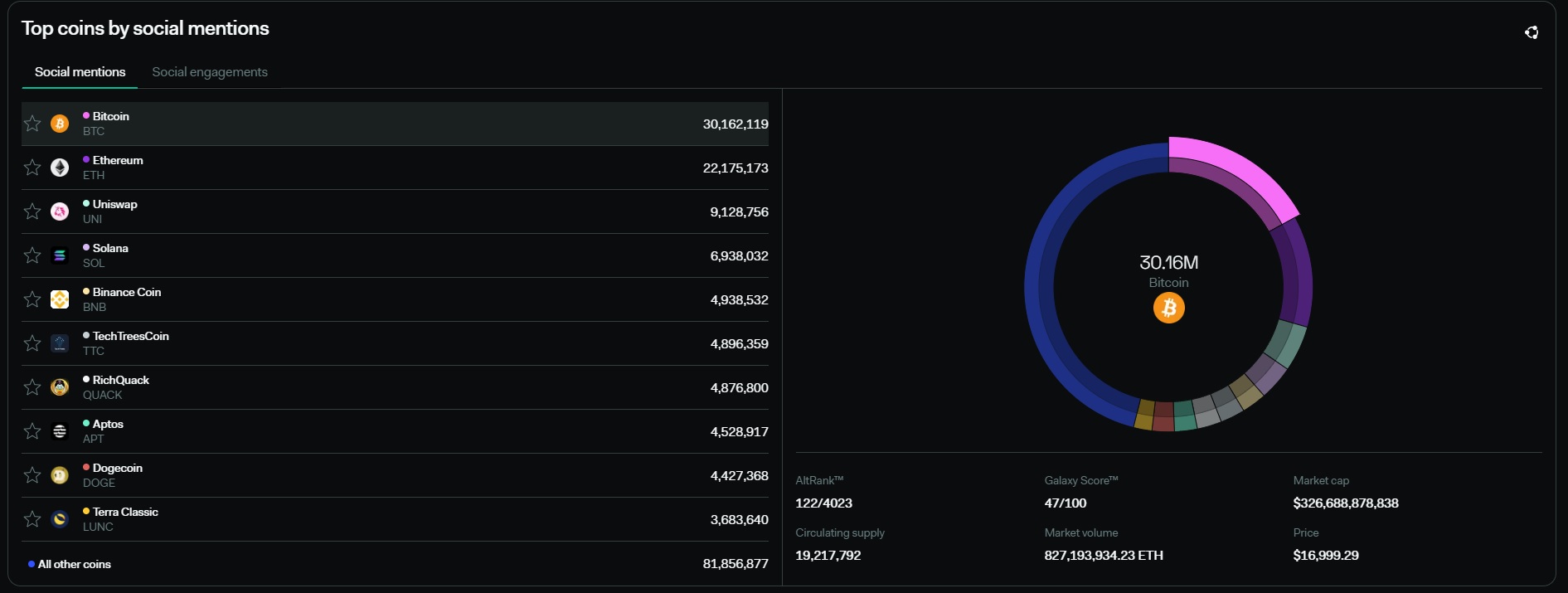
Task: Open the Ethereum coin name link
Action: tap(118, 160)
